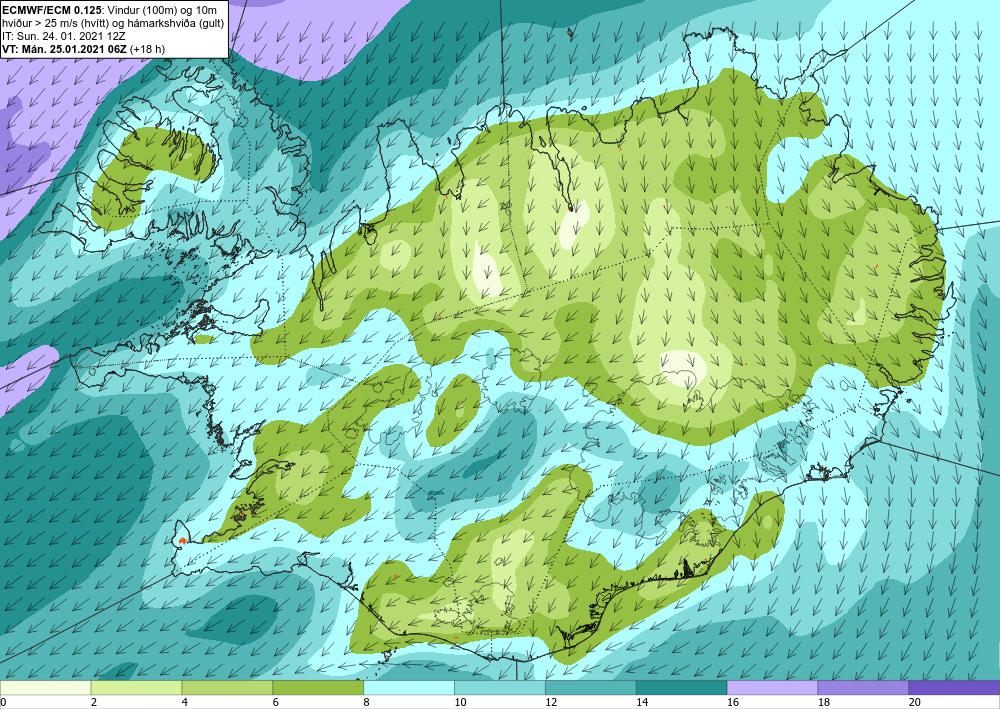
Task: Click the "hviður > 25 m/s (hvítt)" text line
Action: (56, 23)
